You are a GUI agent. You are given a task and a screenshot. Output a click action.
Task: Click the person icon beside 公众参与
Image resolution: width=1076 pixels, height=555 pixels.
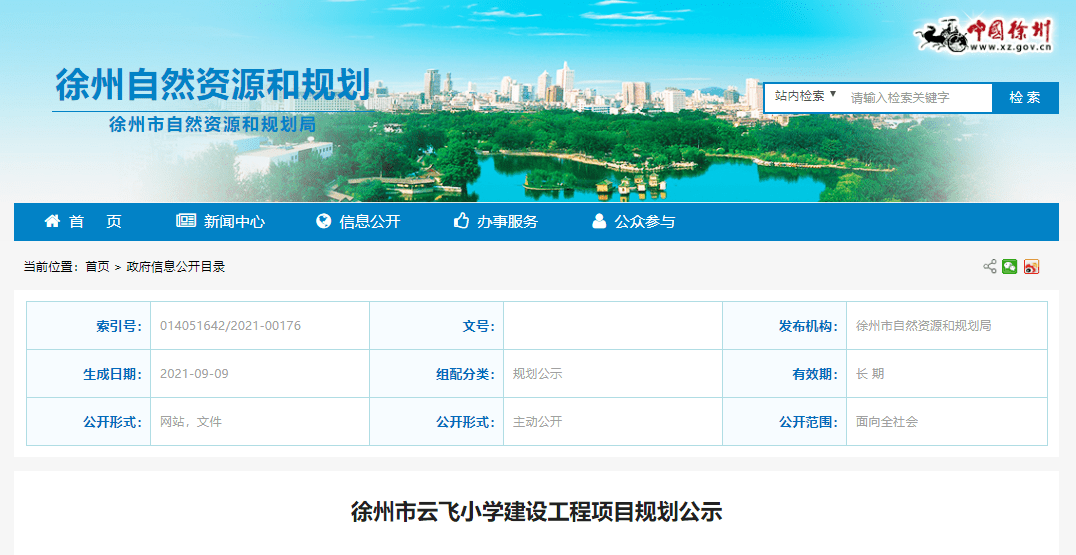(599, 221)
